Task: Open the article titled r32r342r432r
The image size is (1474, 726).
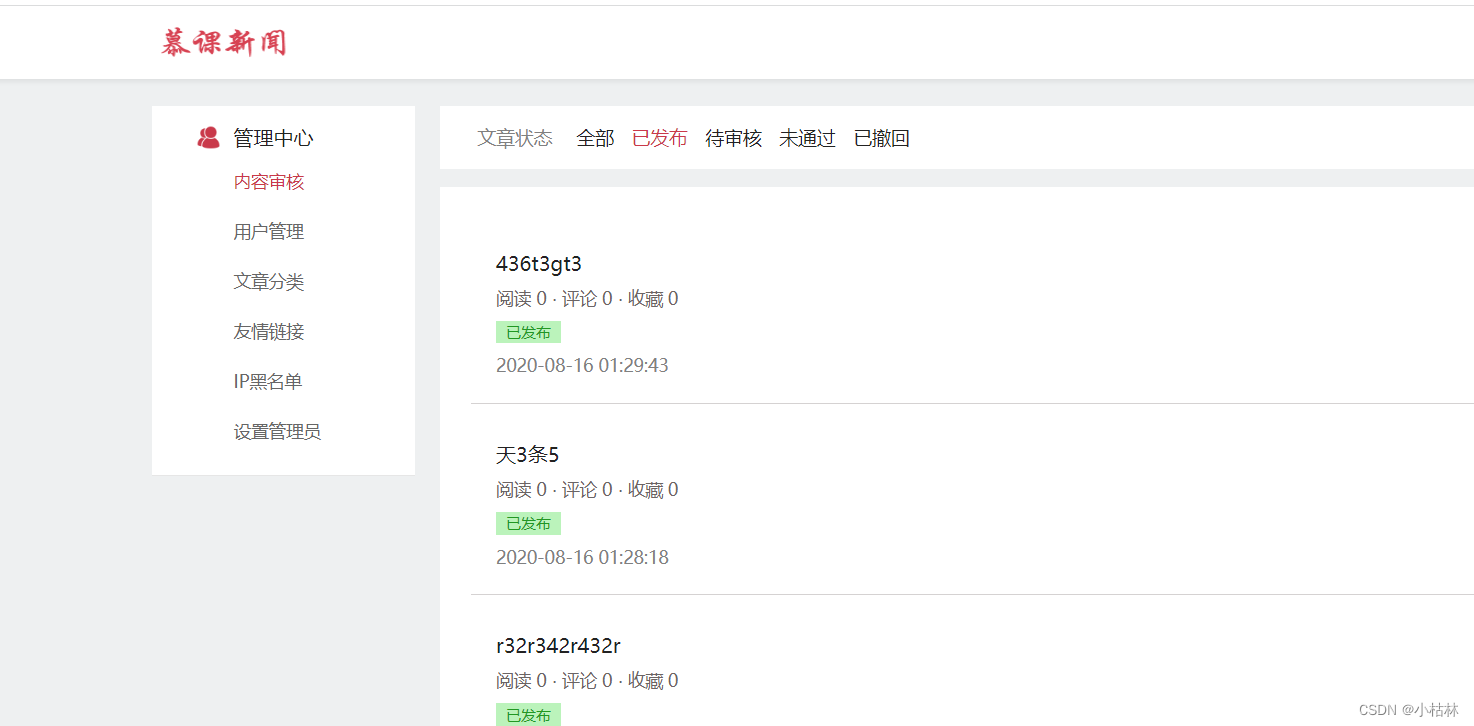Action: (559, 645)
